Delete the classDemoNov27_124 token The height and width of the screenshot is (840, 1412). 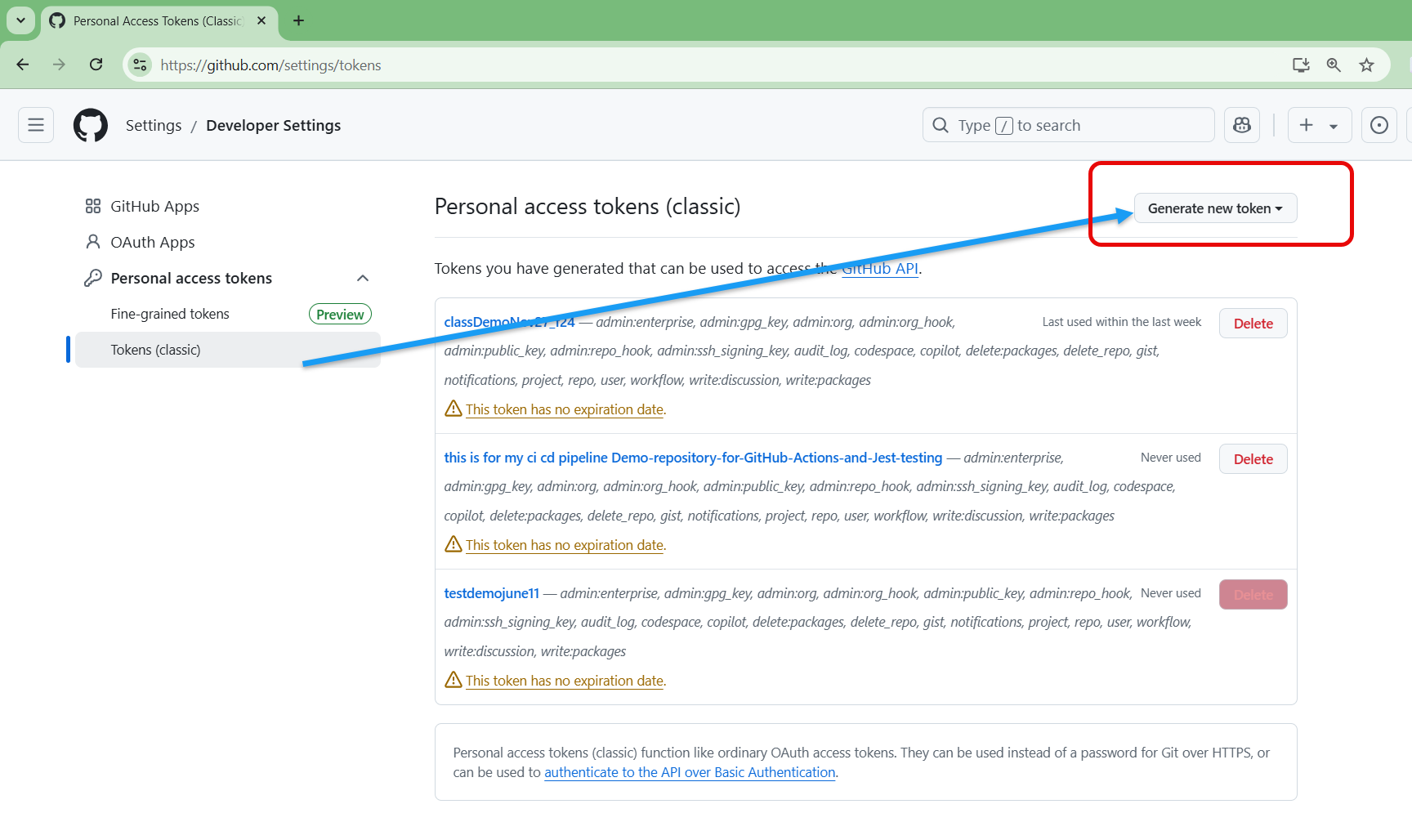(x=1253, y=324)
